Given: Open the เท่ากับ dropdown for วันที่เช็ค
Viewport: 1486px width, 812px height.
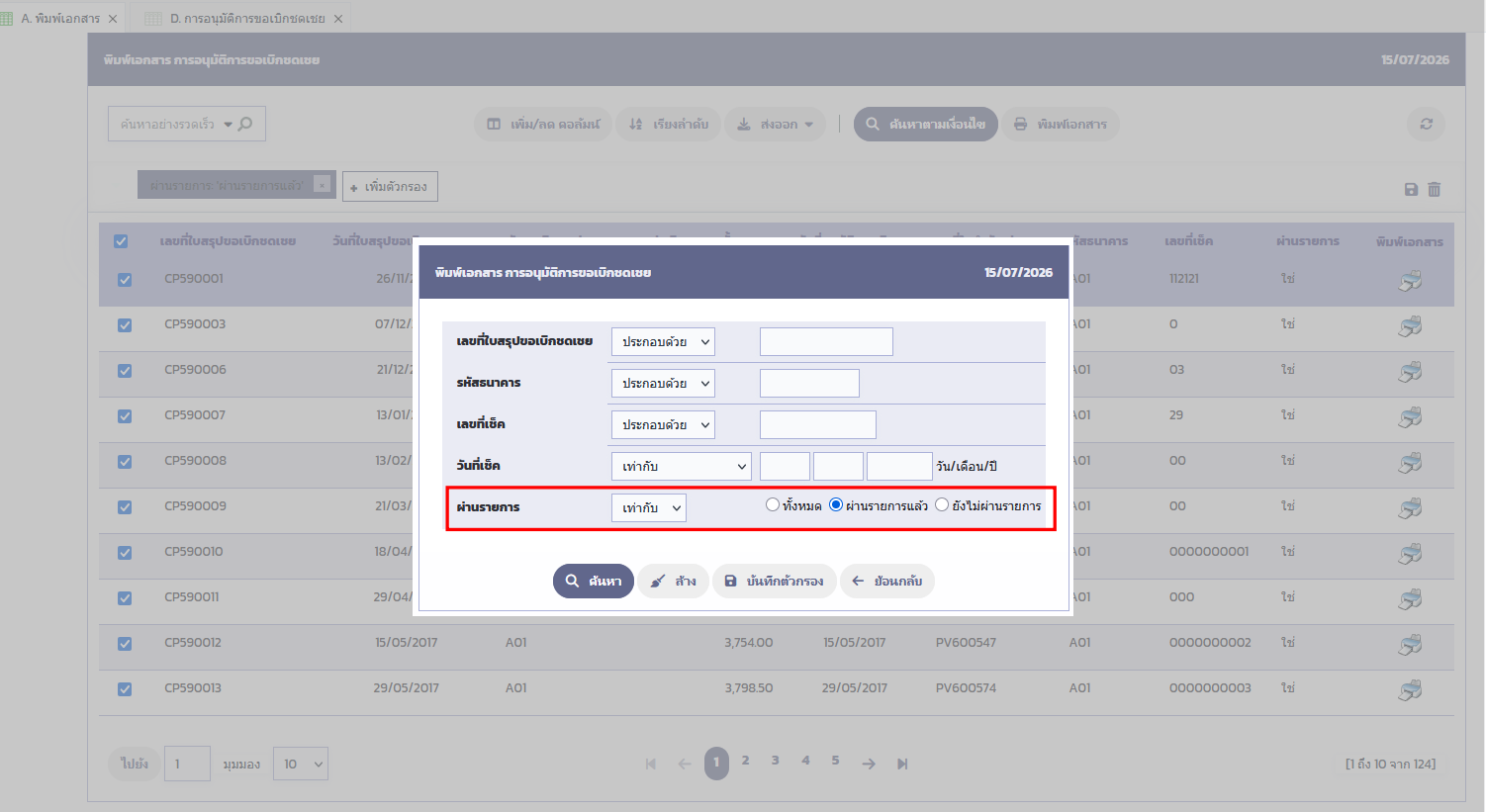Looking at the screenshot, I should [x=682, y=466].
